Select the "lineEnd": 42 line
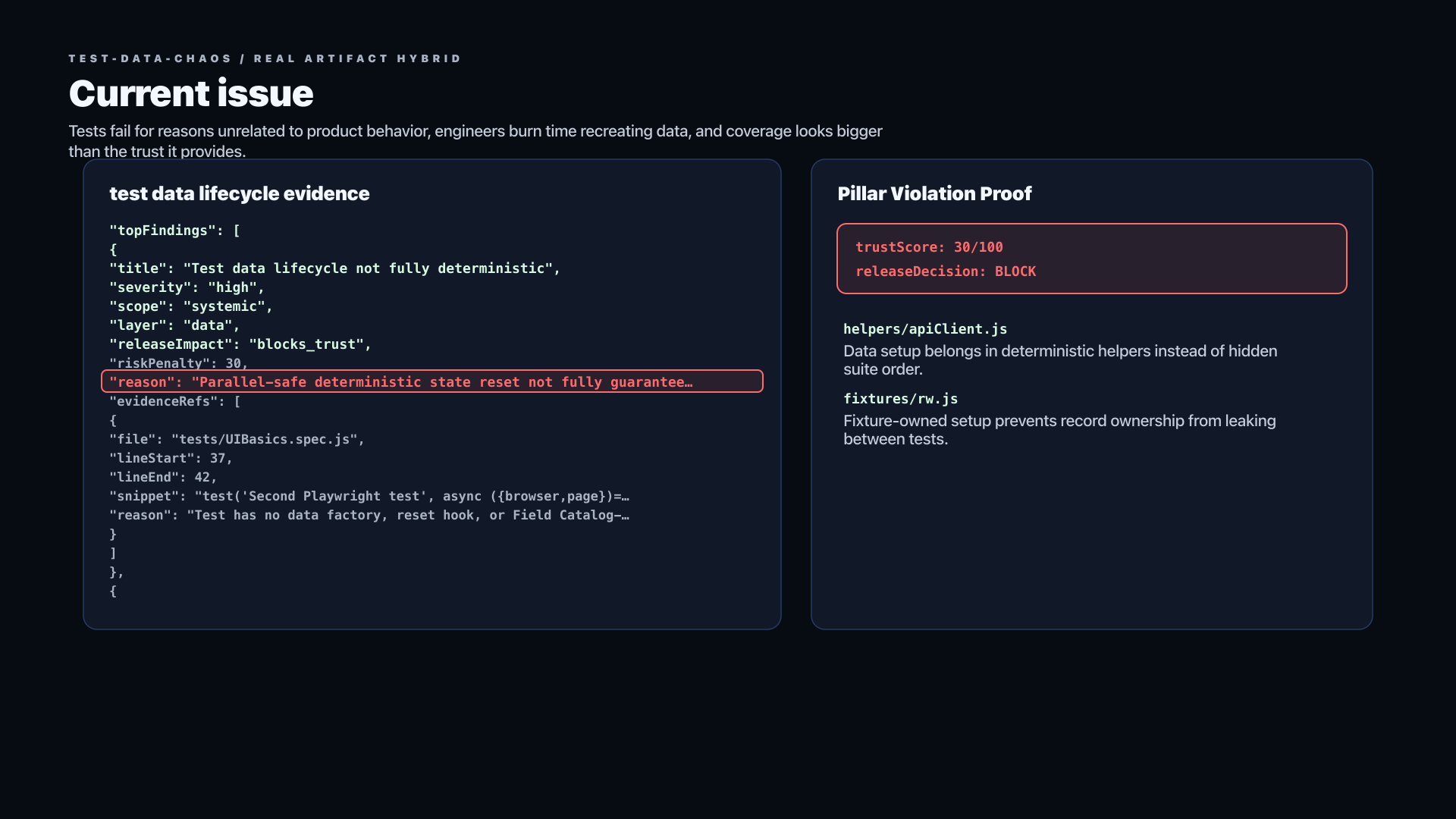The width and height of the screenshot is (1456, 819). (x=164, y=477)
